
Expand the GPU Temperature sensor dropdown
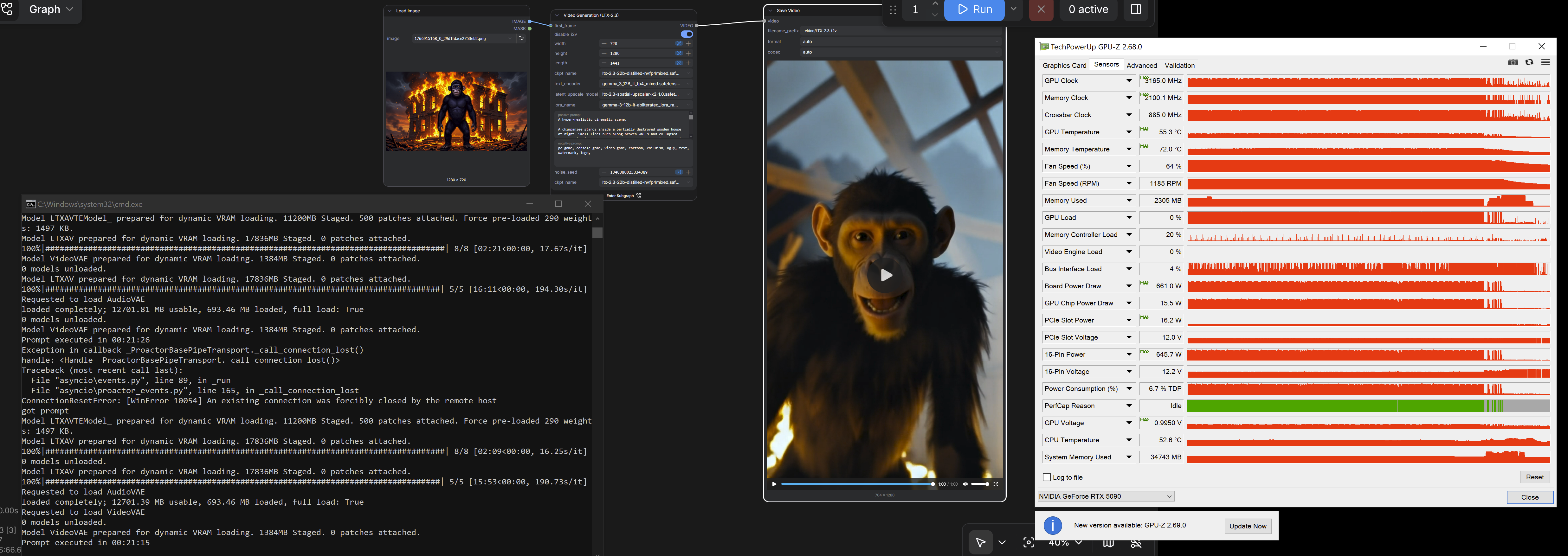point(1128,132)
